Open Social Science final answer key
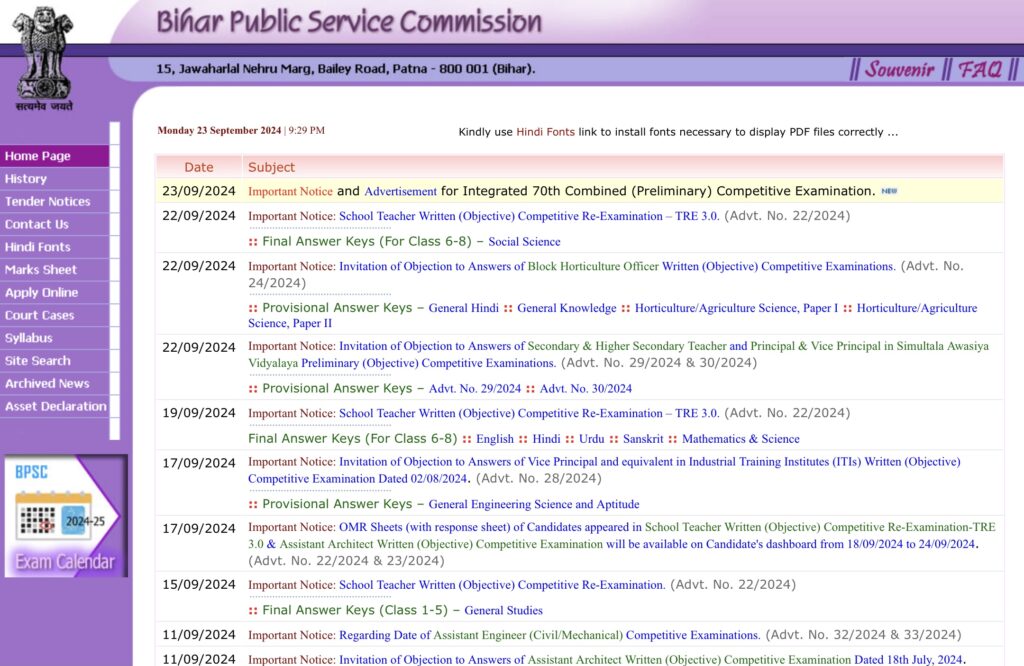1024x666 pixels. point(524,242)
